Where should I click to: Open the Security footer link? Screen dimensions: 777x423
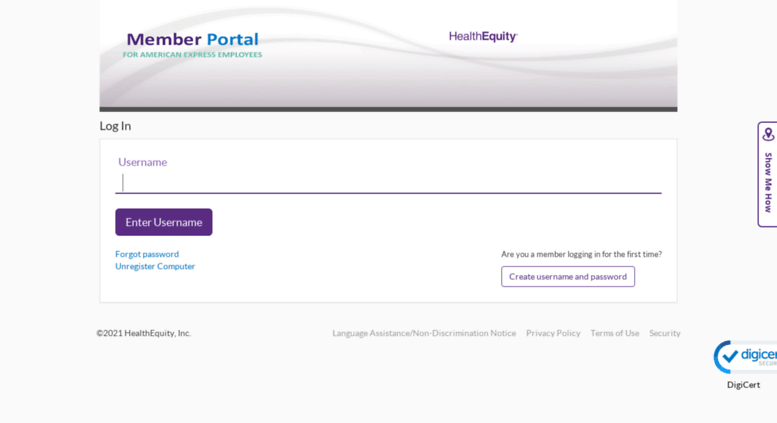pos(665,333)
